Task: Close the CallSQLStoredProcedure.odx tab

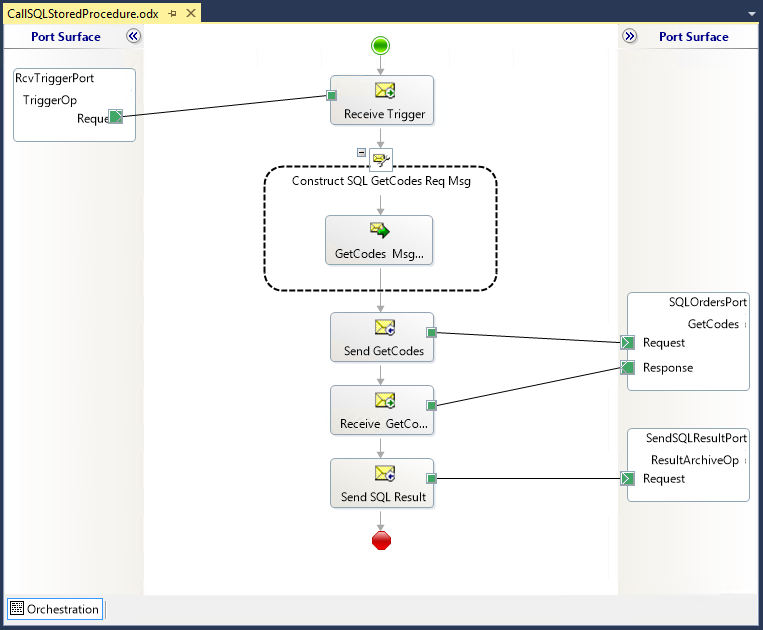Action: [189, 14]
